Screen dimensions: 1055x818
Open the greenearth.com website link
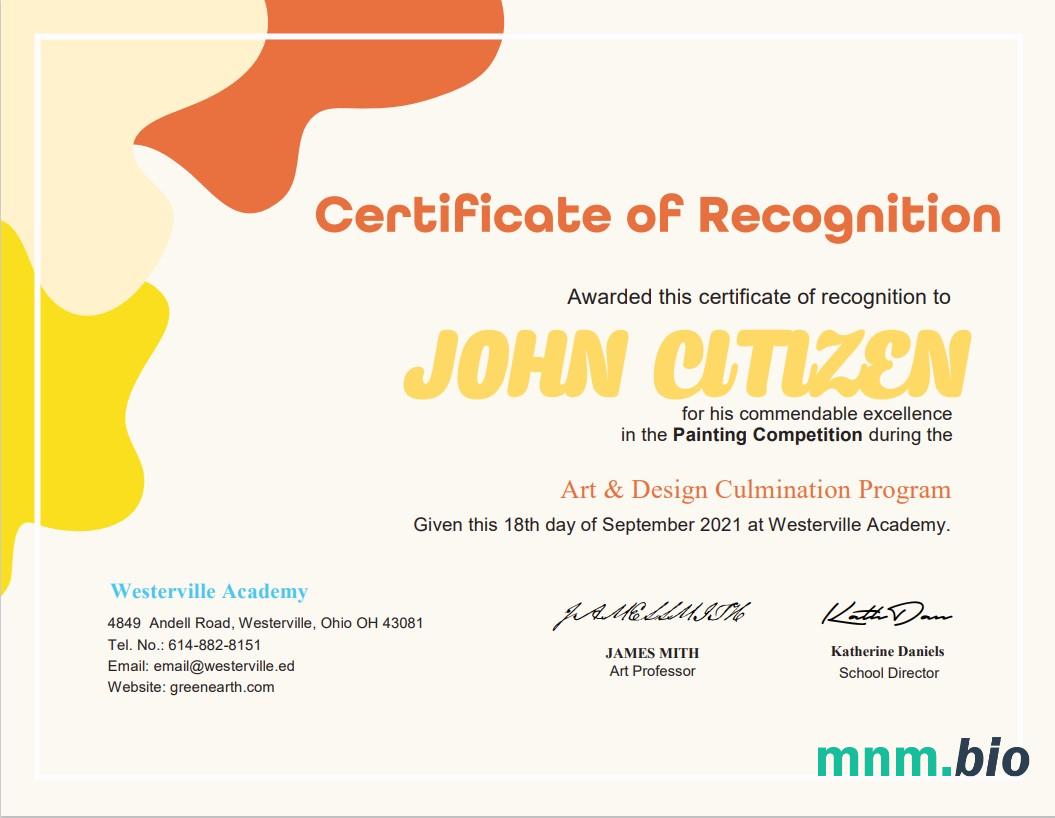[222, 687]
